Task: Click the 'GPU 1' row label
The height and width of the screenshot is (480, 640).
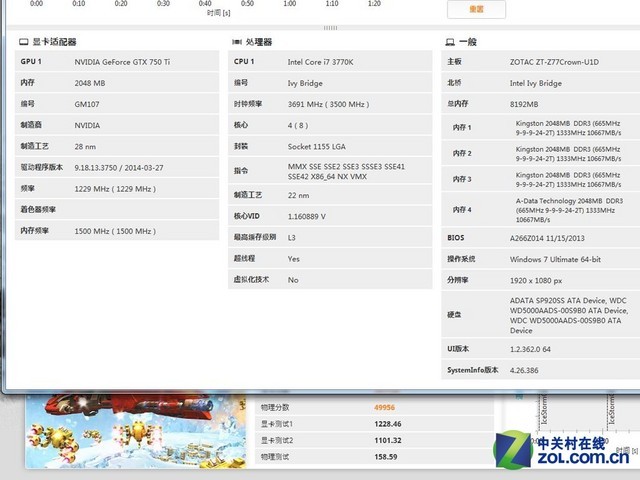Action: [x=31, y=62]
